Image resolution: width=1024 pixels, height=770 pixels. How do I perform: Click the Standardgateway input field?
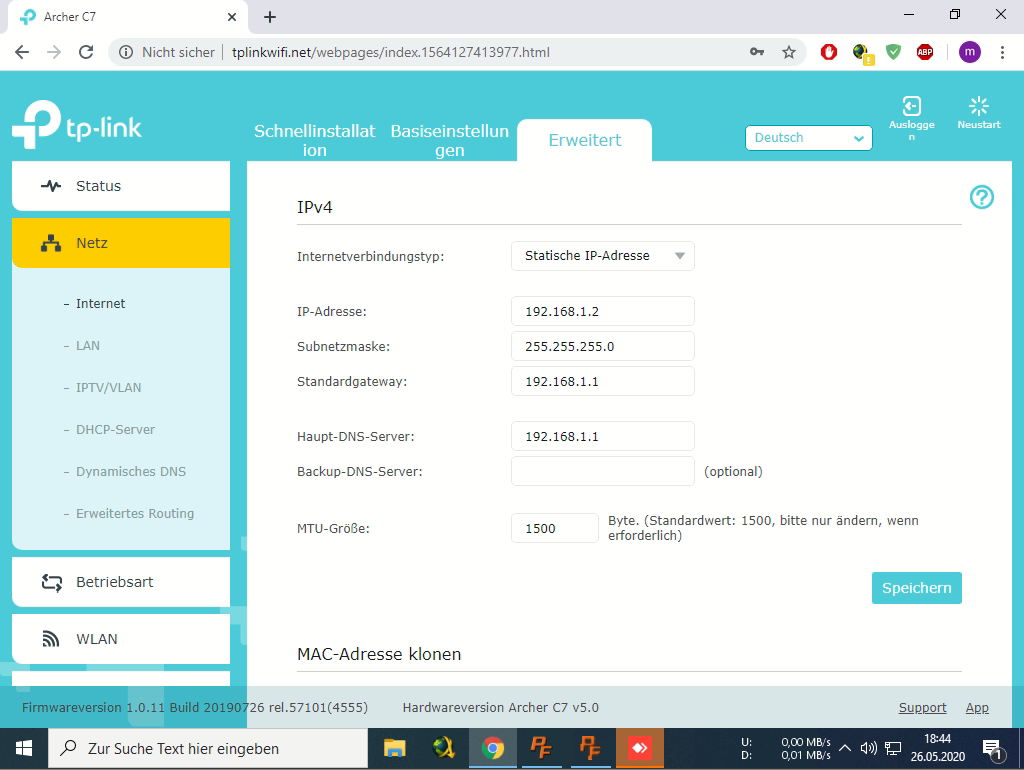tap(603, 381)
